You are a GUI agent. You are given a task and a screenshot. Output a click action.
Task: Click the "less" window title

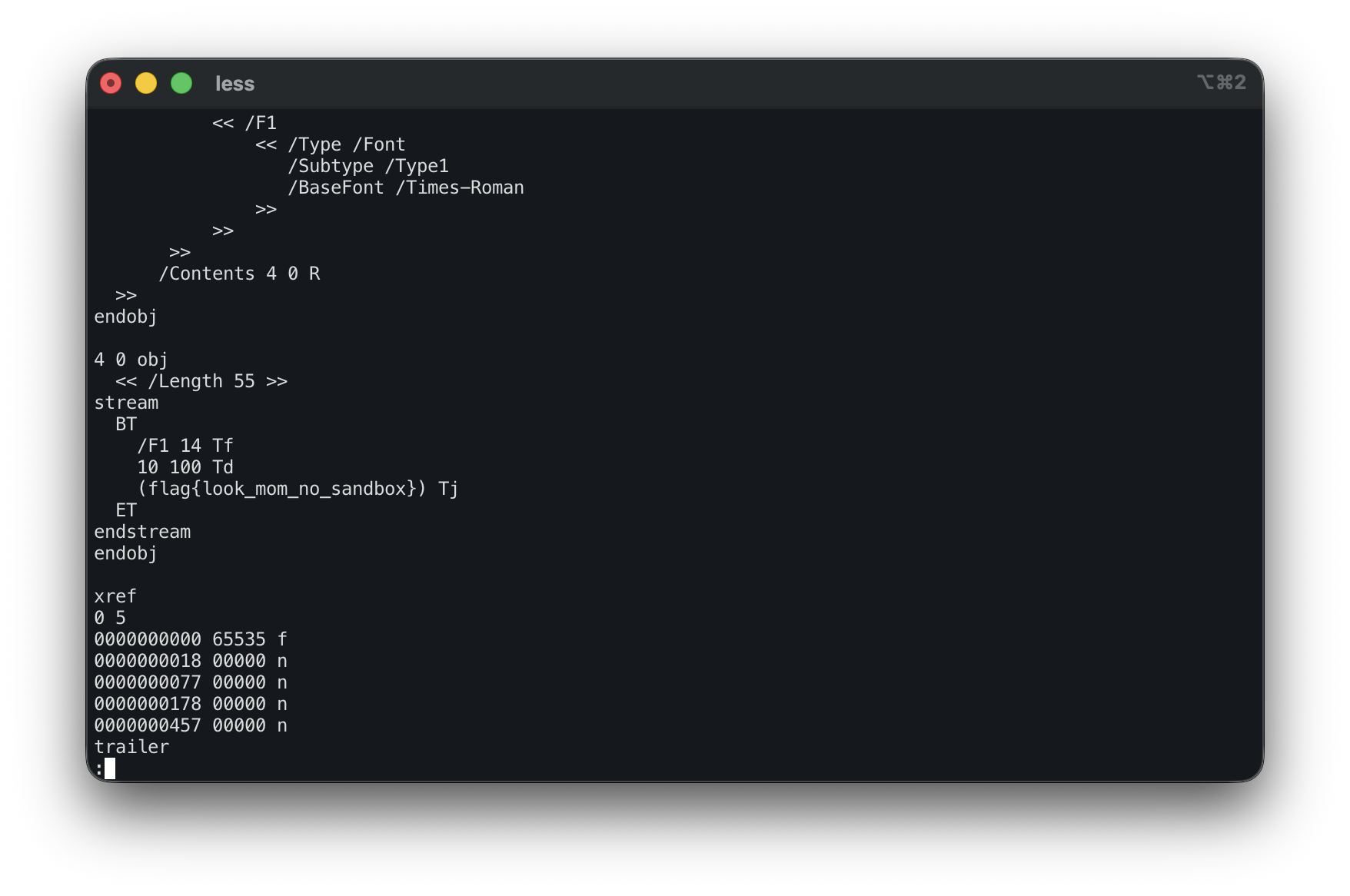234,84
